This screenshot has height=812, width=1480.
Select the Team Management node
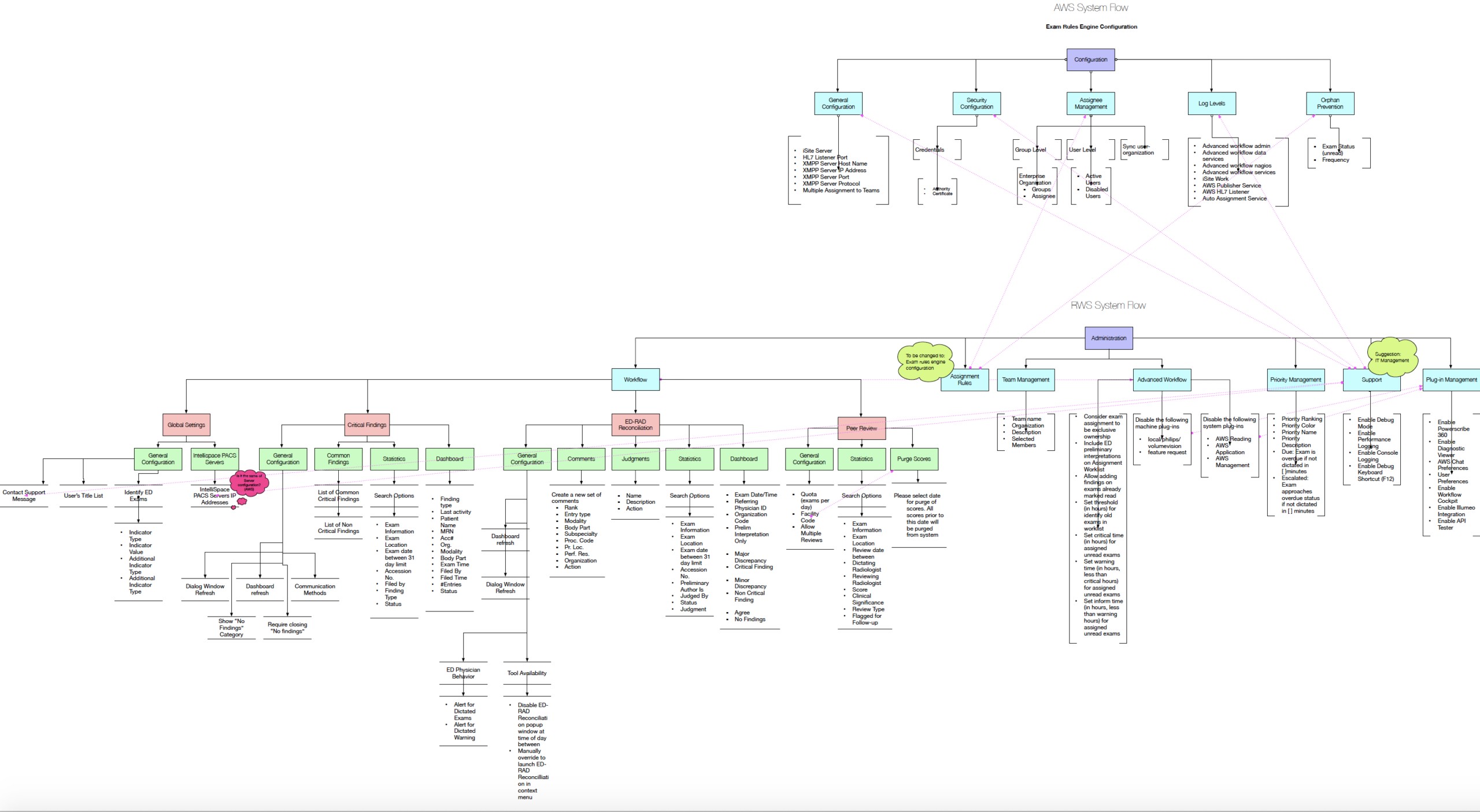(1026, 380)
